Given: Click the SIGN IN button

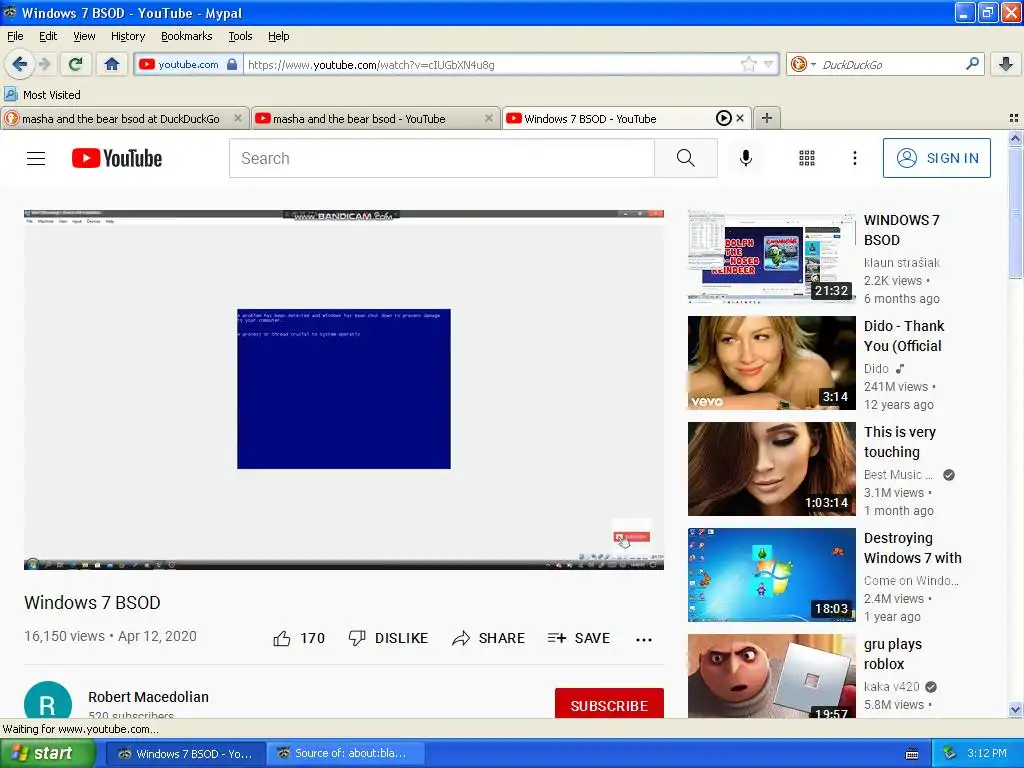Looking at the screenshot, I should pyautogui.click(x=936, y=158).
